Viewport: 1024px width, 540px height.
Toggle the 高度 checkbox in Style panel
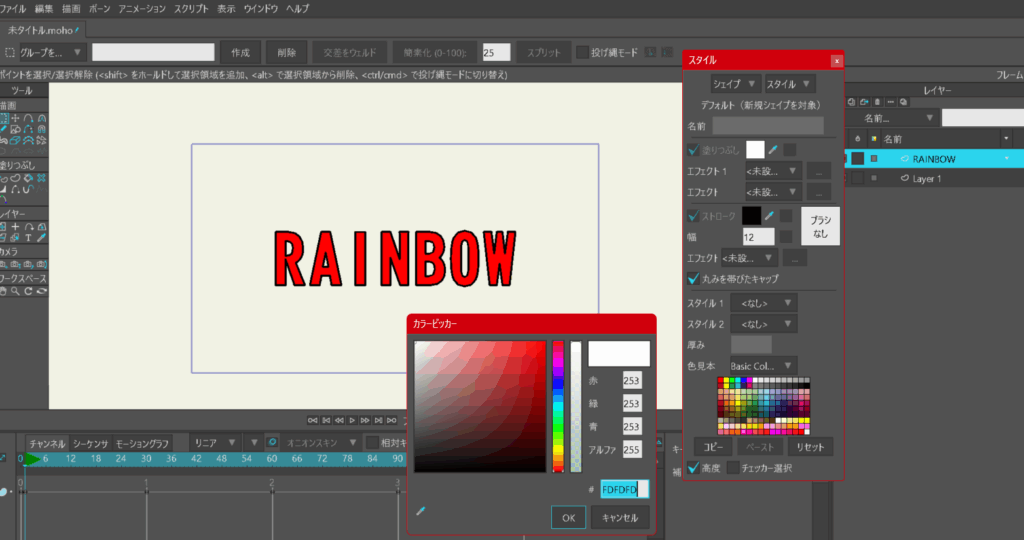(694, 467)
